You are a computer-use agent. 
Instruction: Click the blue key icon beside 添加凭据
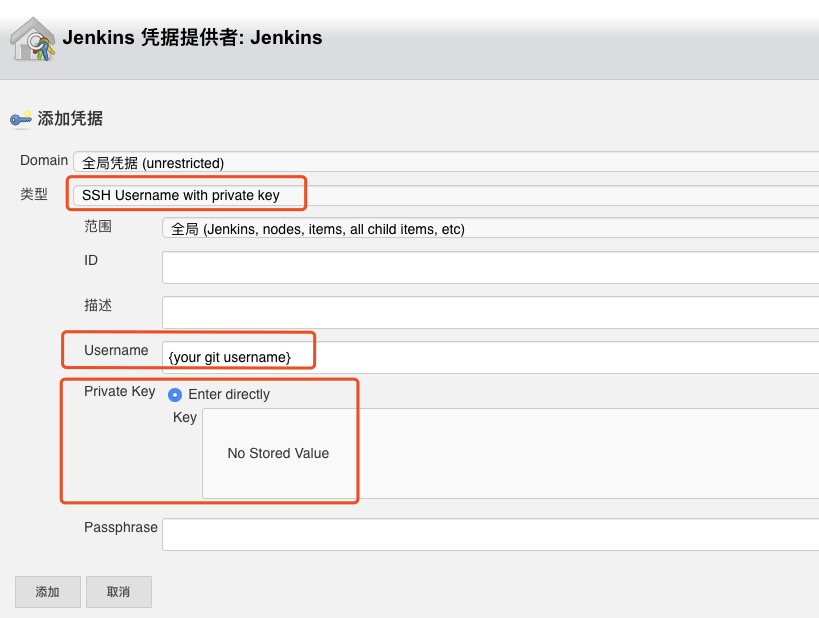click(x=20, y=119)
